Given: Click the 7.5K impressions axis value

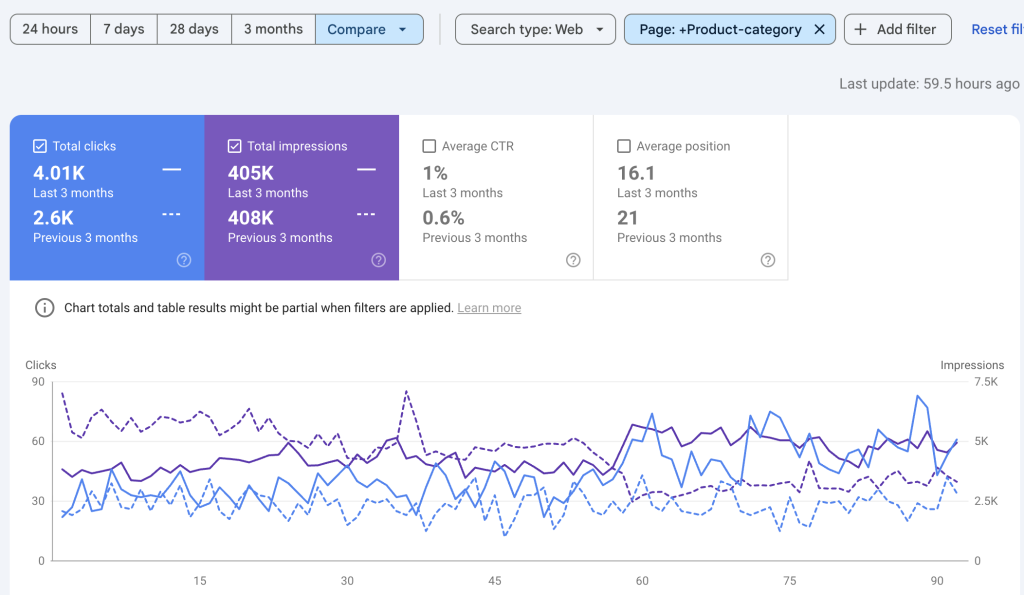Looking at the screenshot, I should [x=986, y=382].
